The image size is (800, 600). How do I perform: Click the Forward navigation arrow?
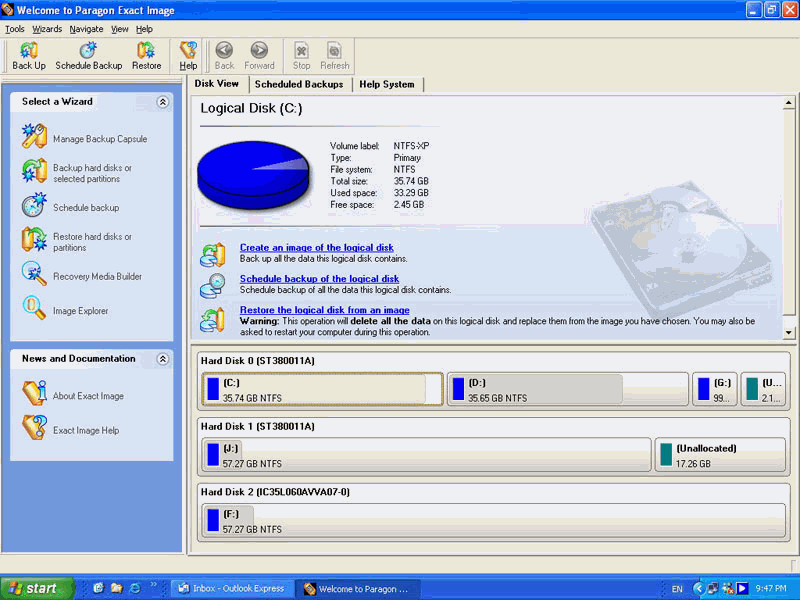point(259,56)
